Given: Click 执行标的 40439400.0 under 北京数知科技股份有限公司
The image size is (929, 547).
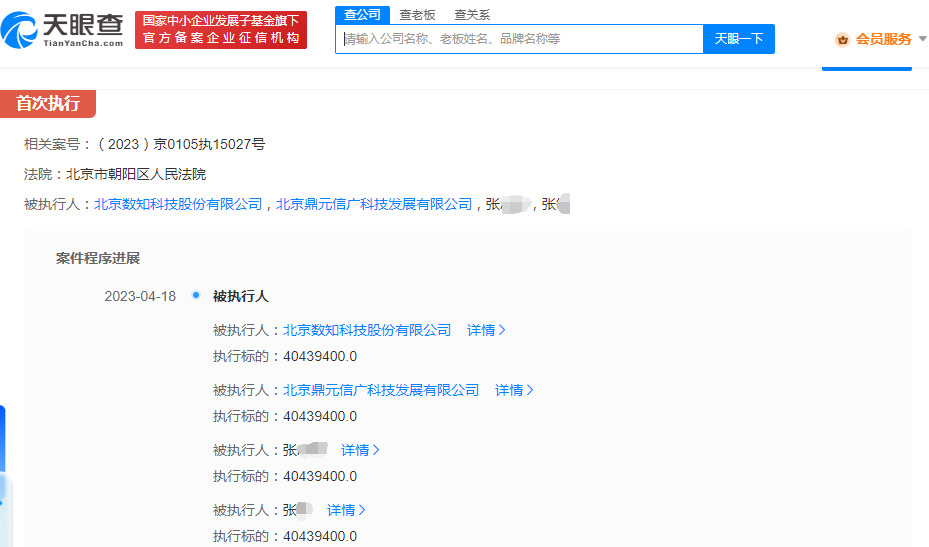Looking at the screenshot, I should click(285, 356).
